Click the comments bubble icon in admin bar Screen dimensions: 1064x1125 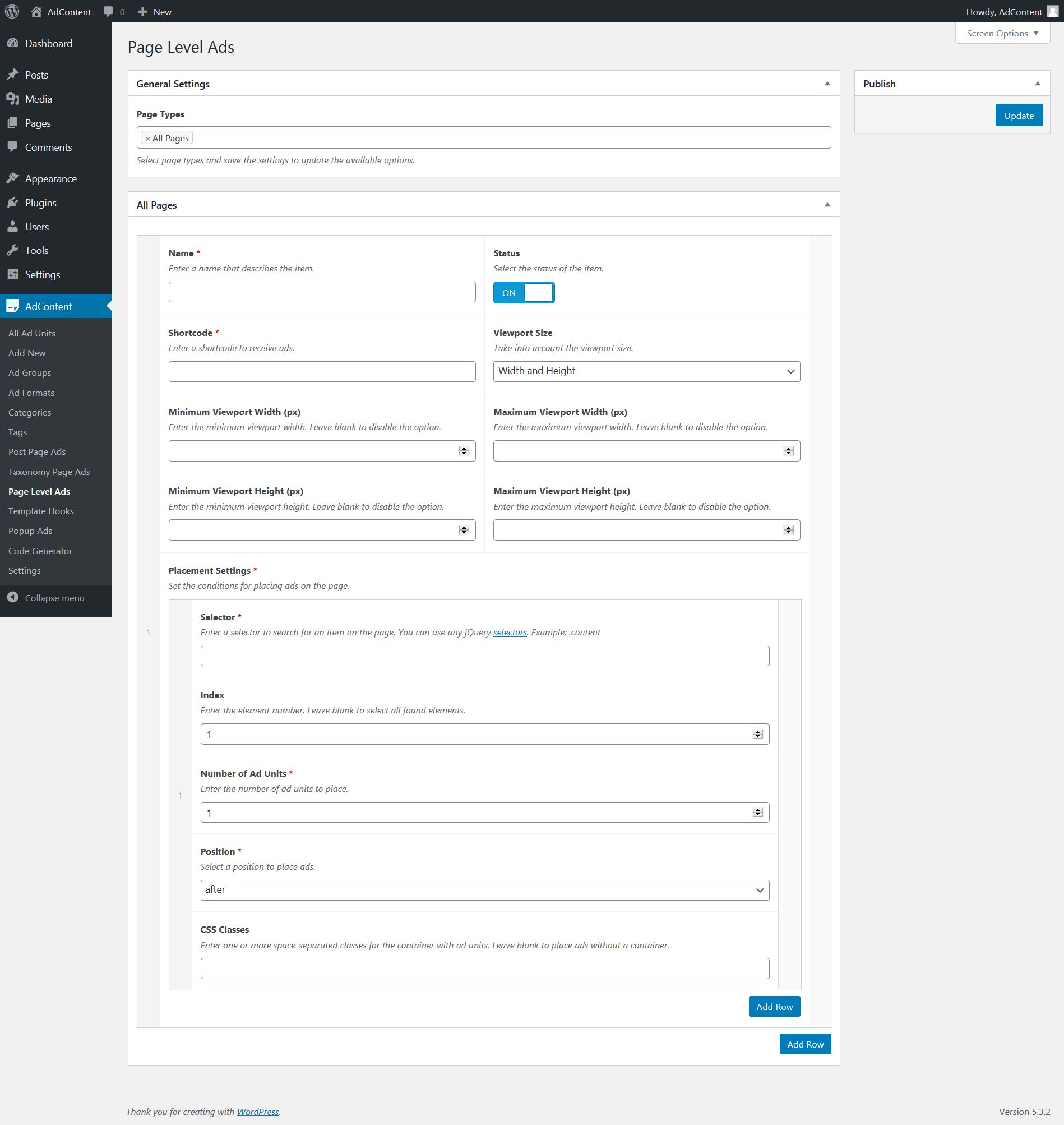pyautogui.click(x=108, y=12)
